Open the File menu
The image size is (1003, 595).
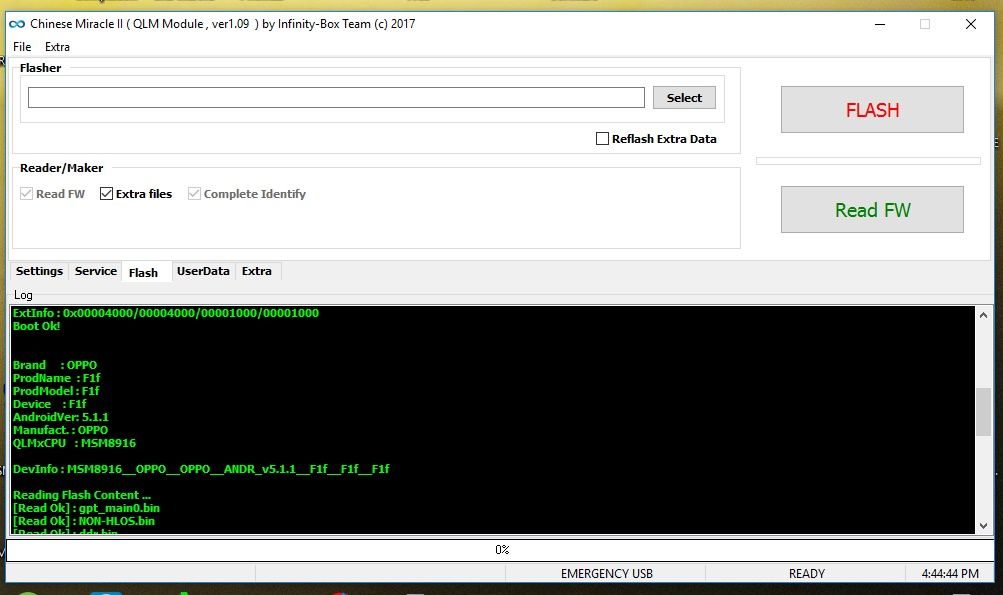coord(22,47)
